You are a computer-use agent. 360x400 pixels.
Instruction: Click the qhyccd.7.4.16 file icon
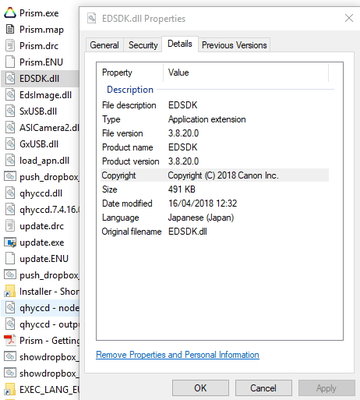click(x=10, y=209)
